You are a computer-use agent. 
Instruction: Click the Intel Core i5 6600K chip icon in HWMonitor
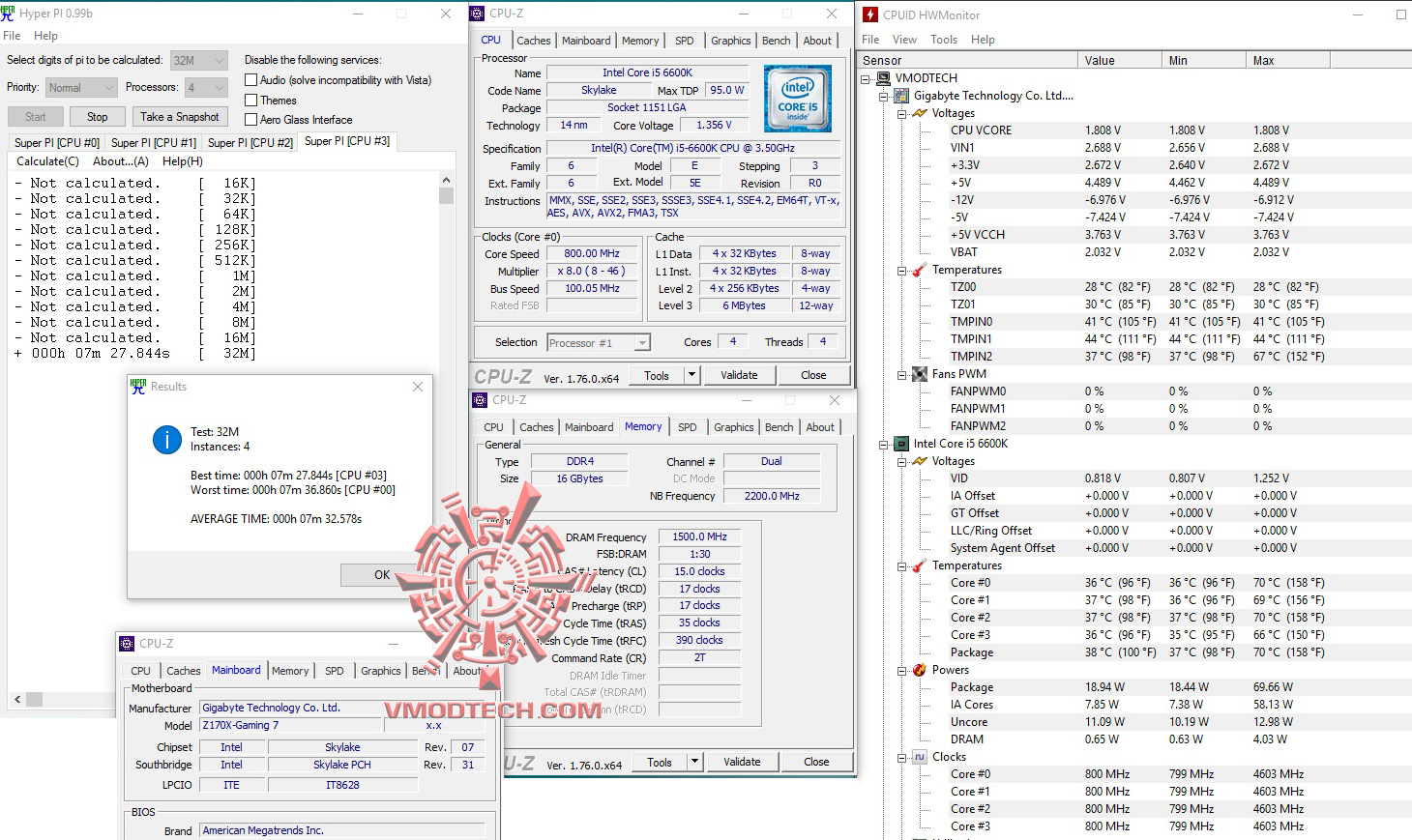click(901, 444)
